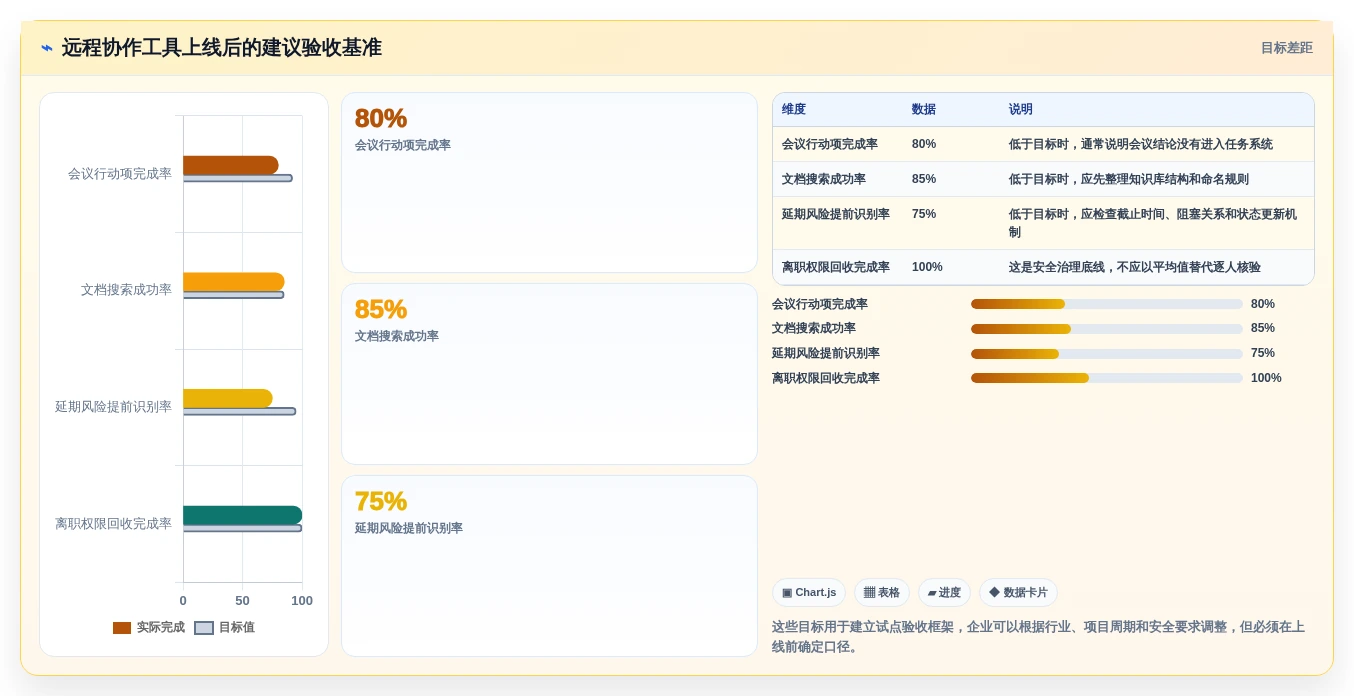Click the gray target bar for 延期风险提前识别率
1354x696 pixels.
(239, 411)
